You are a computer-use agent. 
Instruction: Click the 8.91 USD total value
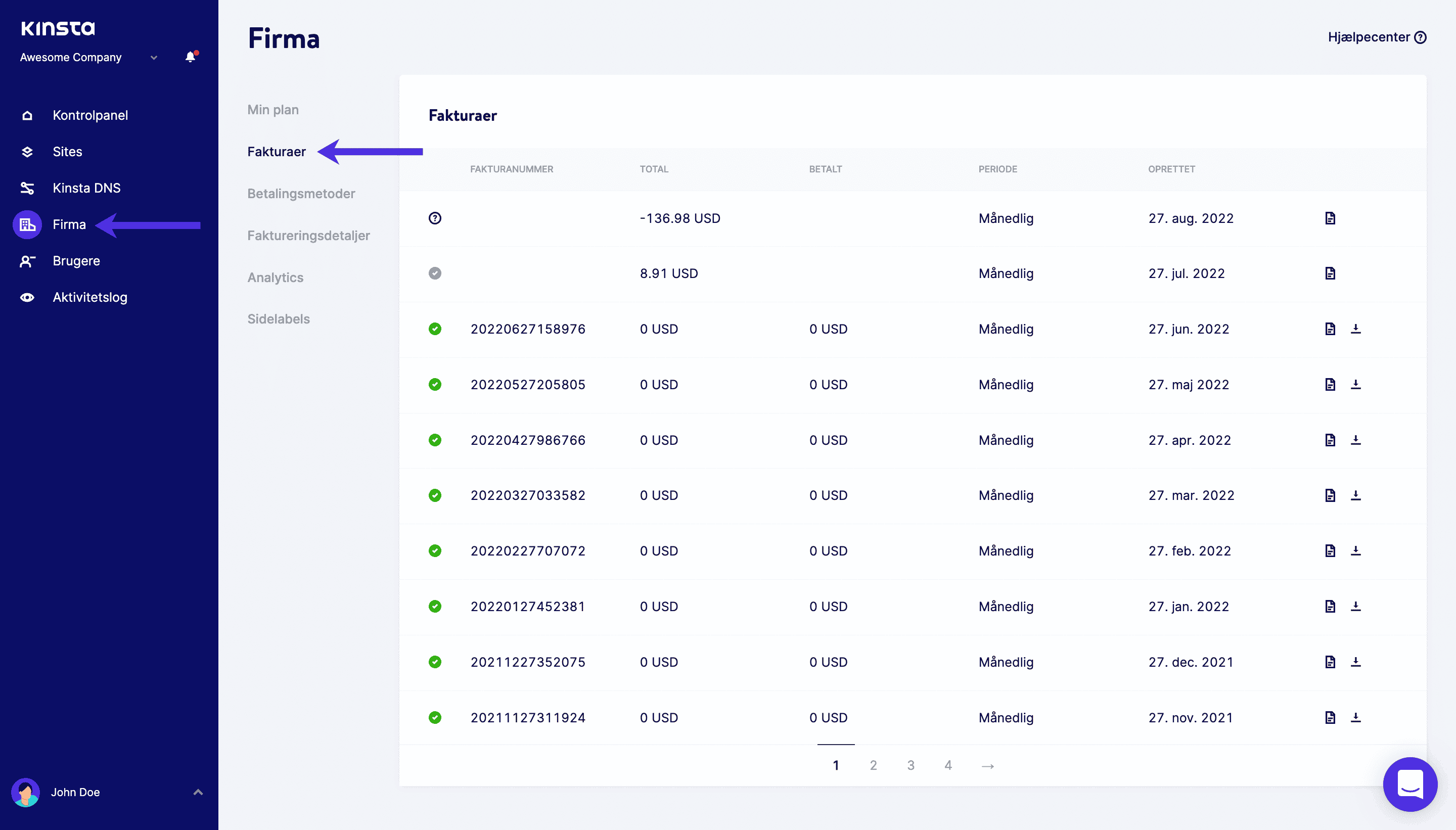pyautogui.click(x=669, y=273)
